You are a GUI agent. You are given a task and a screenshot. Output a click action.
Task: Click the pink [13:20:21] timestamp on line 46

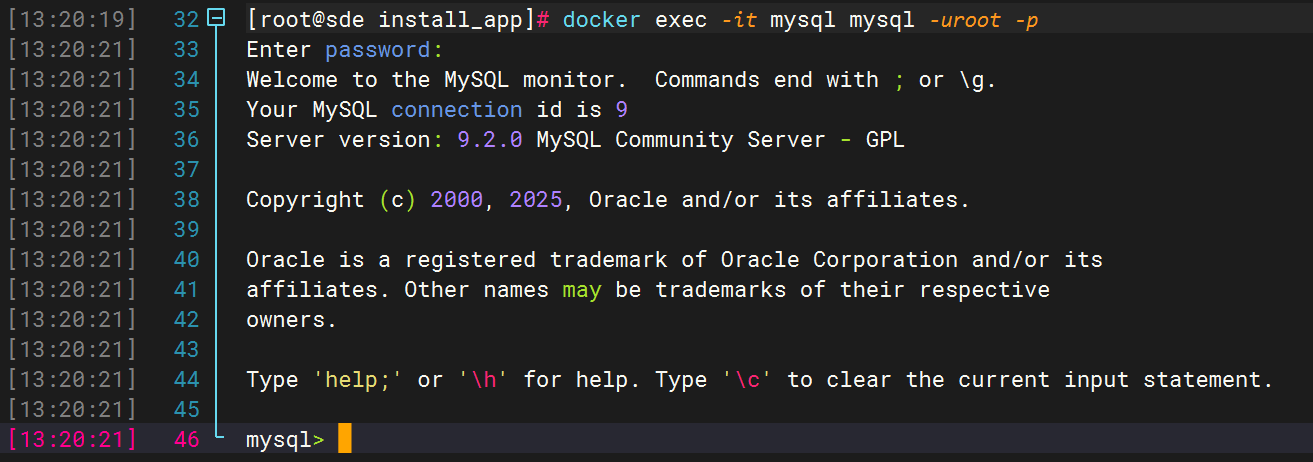tap(71, 439)
